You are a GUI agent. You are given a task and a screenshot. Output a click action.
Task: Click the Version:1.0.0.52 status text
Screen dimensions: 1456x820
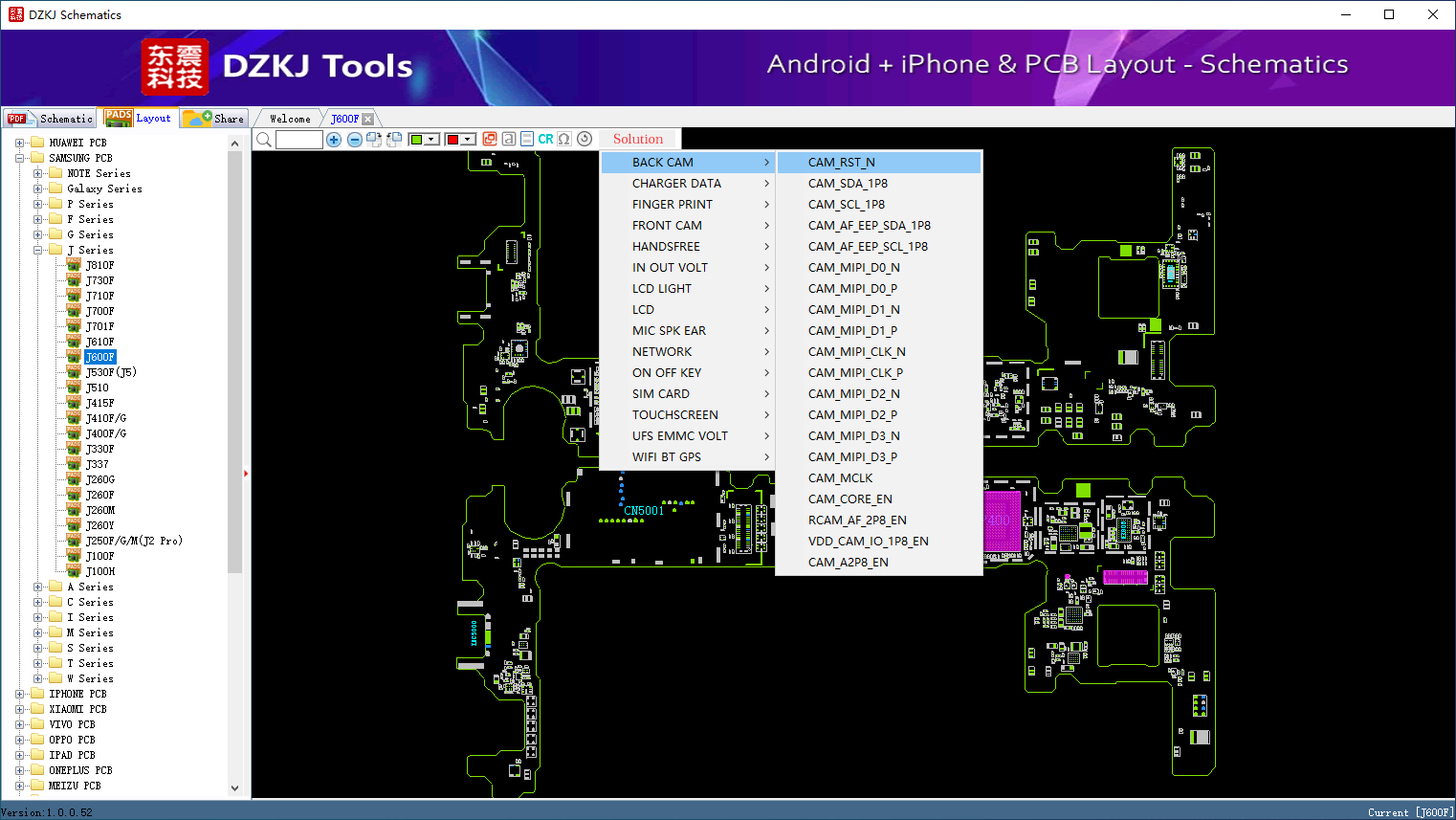(47, 812)
